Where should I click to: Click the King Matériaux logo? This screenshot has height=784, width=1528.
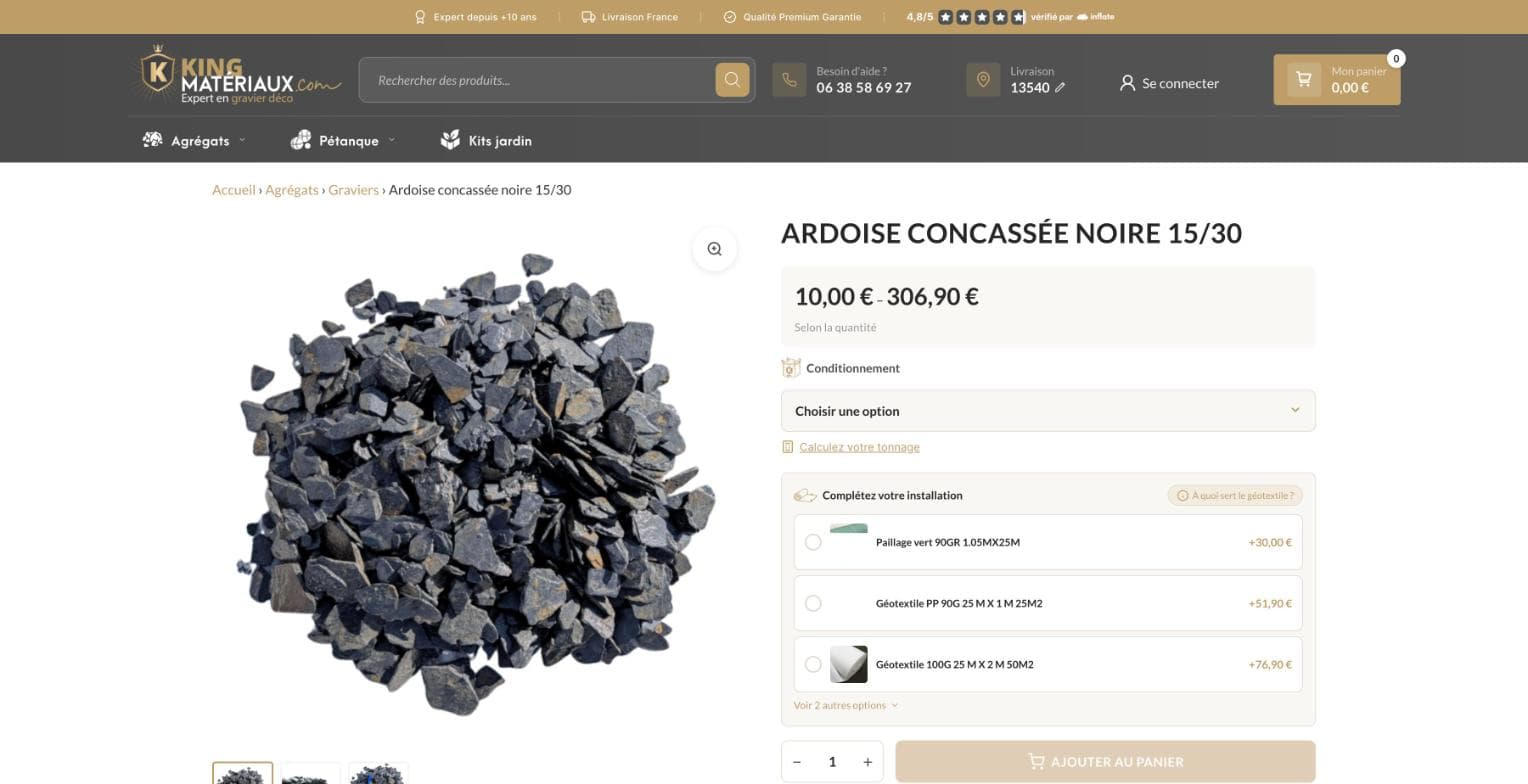[x=236, y=75]
